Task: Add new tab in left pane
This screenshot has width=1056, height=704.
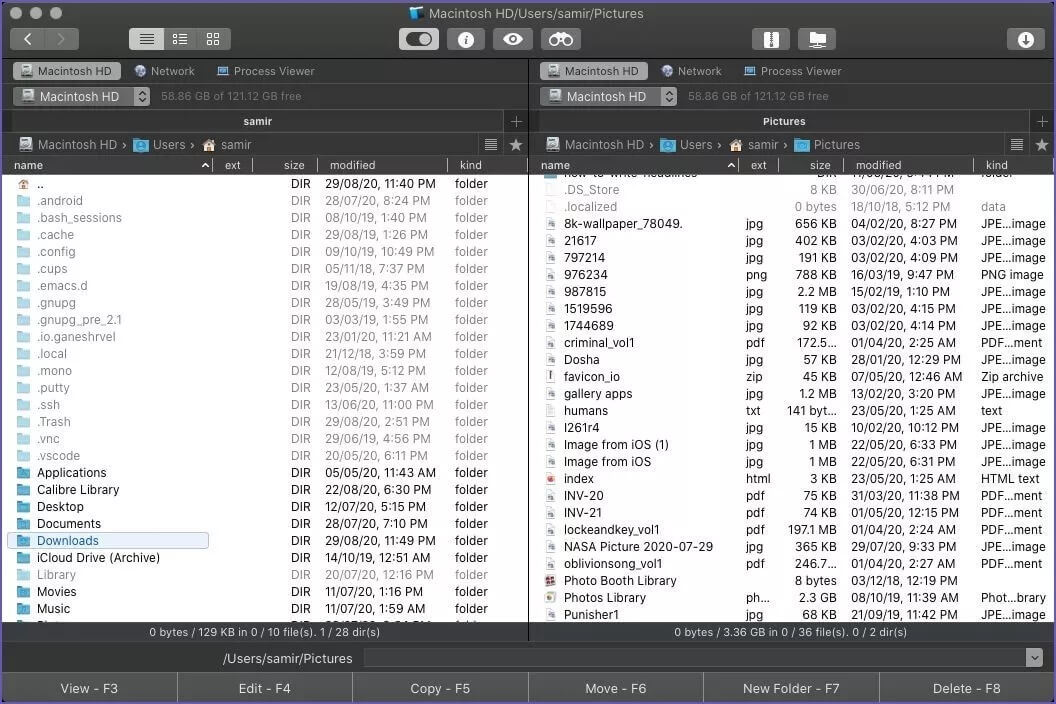Action: pos(517,121)
